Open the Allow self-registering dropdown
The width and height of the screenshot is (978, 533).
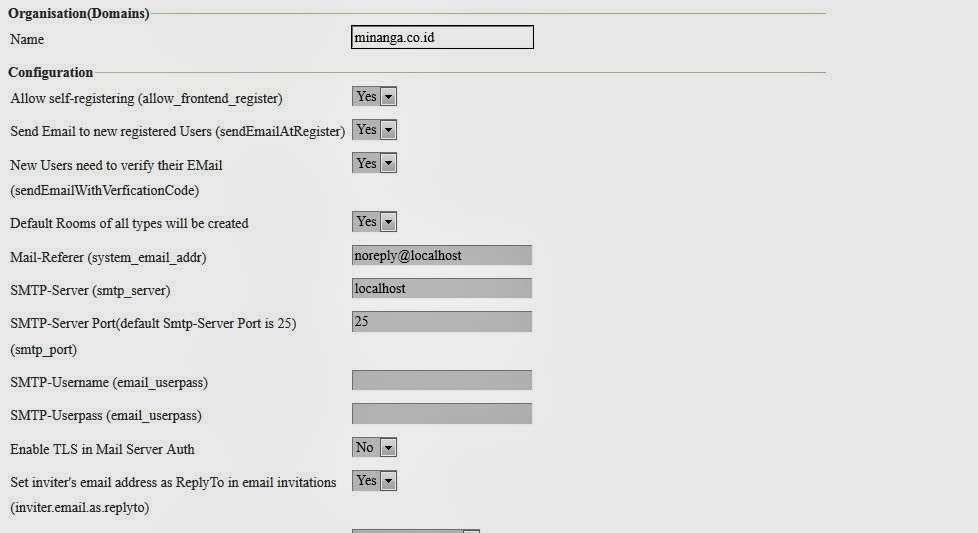(375, 96)
